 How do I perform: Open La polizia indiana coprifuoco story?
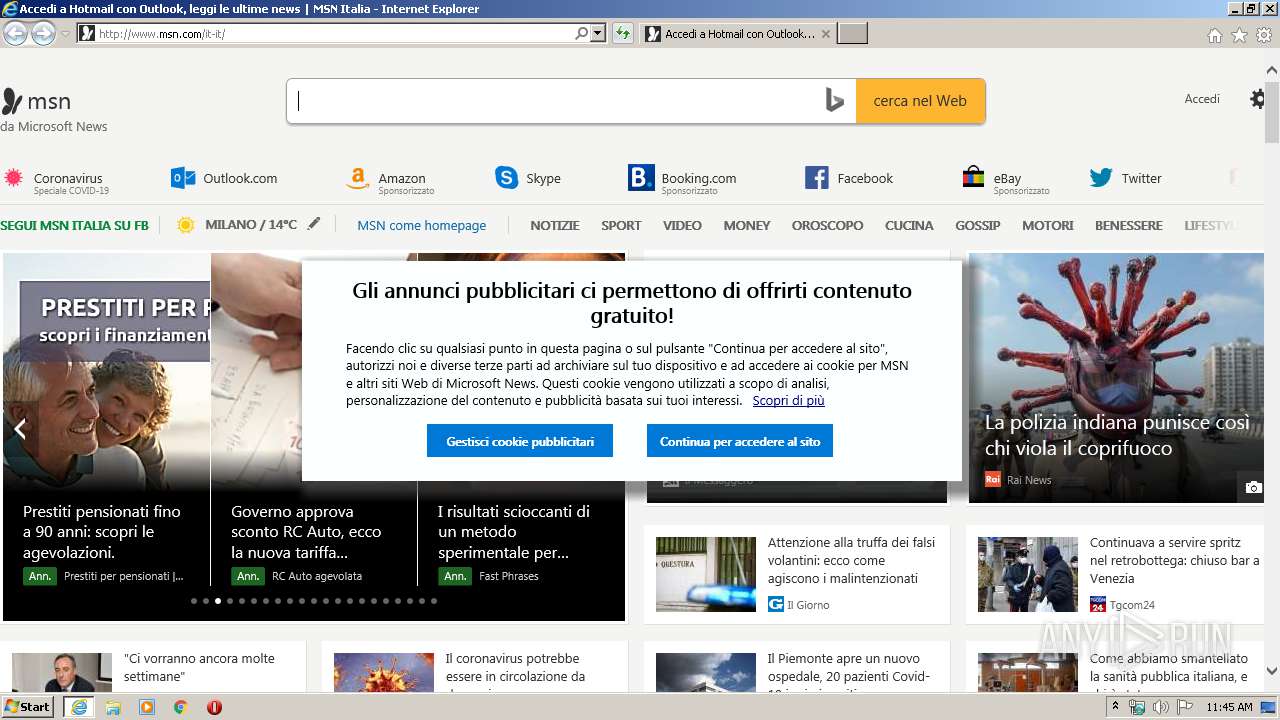coord(1117,435)
